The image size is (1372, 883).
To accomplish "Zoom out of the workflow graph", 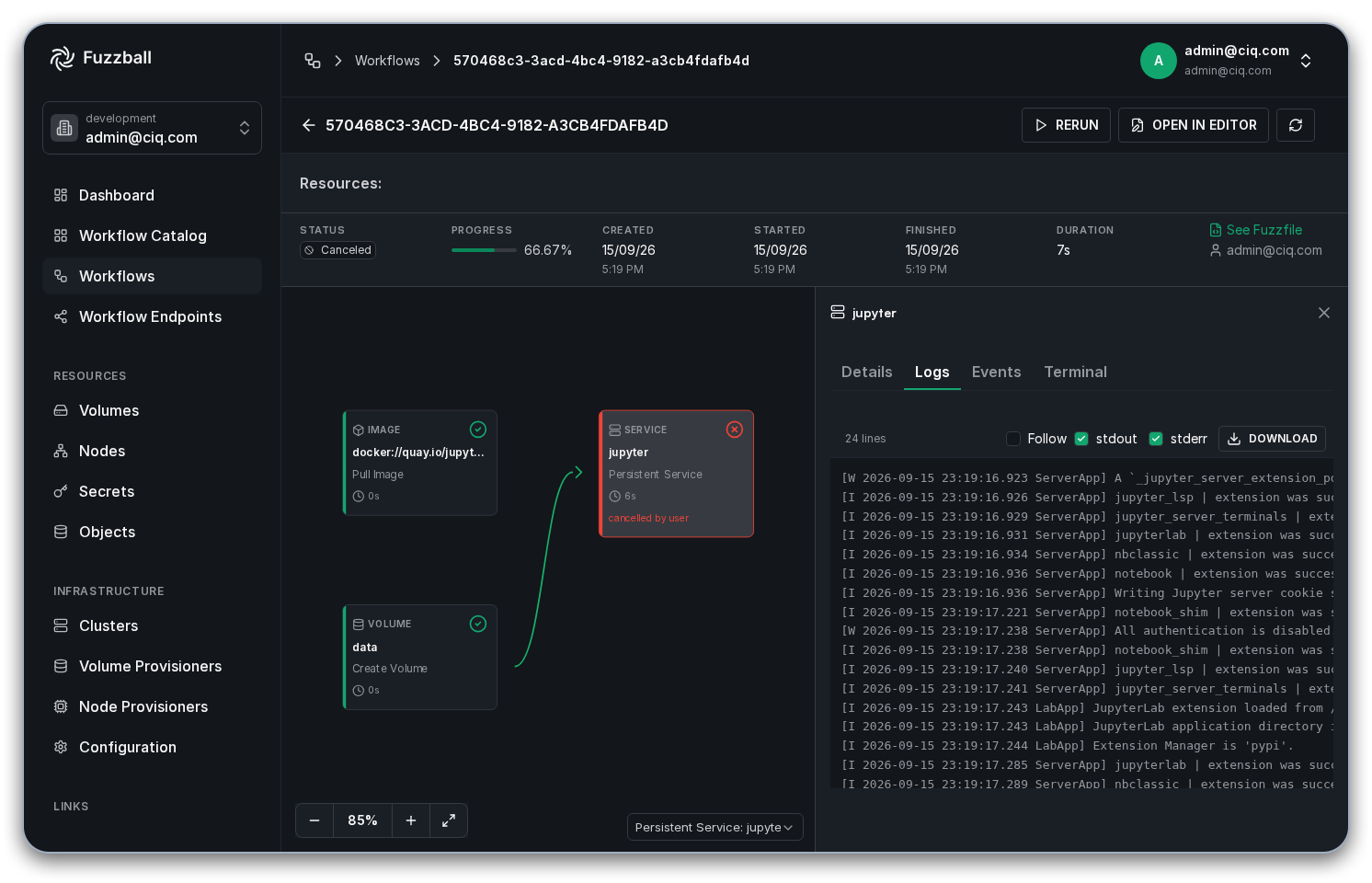I will (314, 820).
